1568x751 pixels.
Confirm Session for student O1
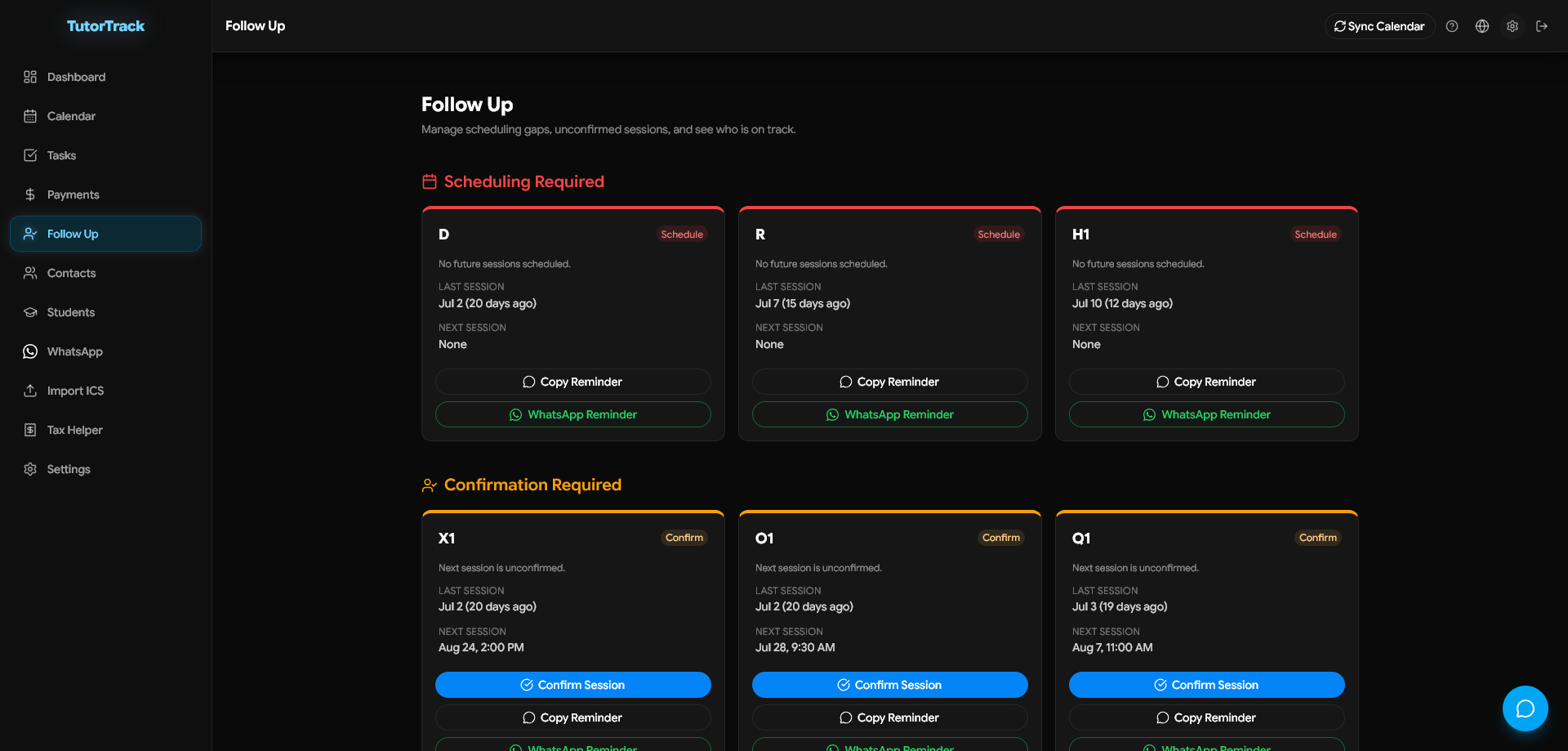(890, 685)
